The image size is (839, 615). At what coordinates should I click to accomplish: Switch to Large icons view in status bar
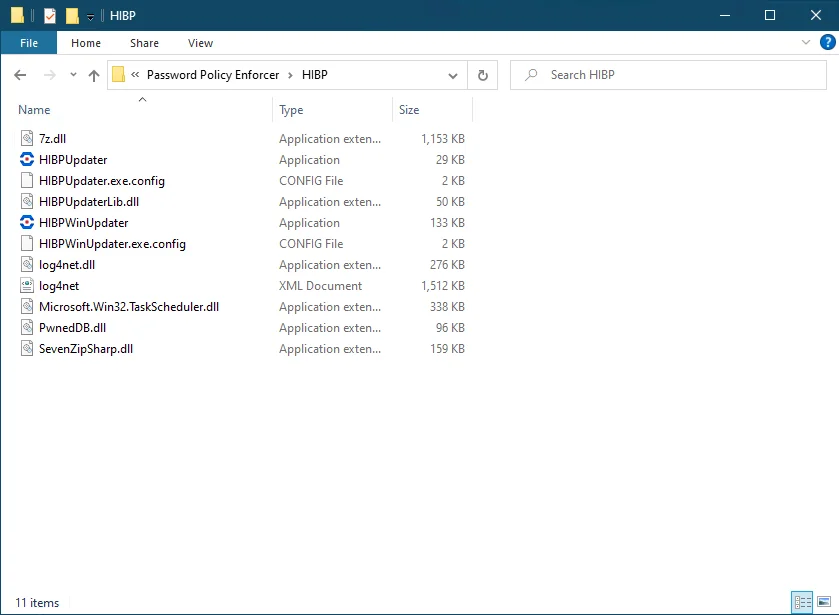(x=824, y=602)
